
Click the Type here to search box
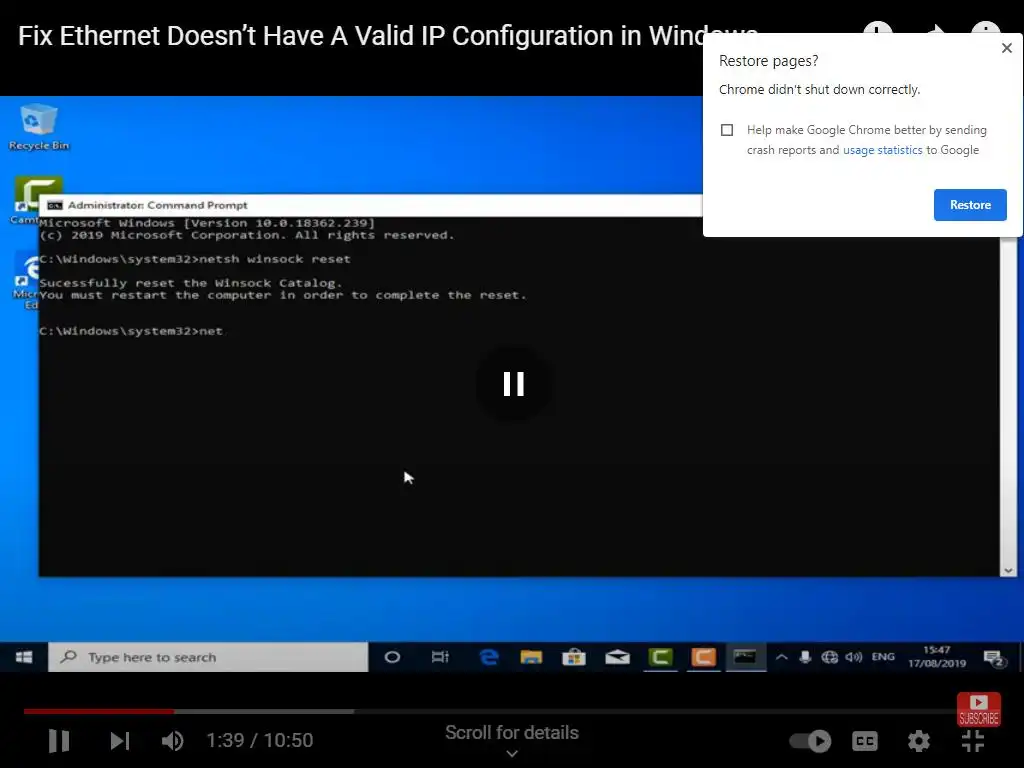208,657
